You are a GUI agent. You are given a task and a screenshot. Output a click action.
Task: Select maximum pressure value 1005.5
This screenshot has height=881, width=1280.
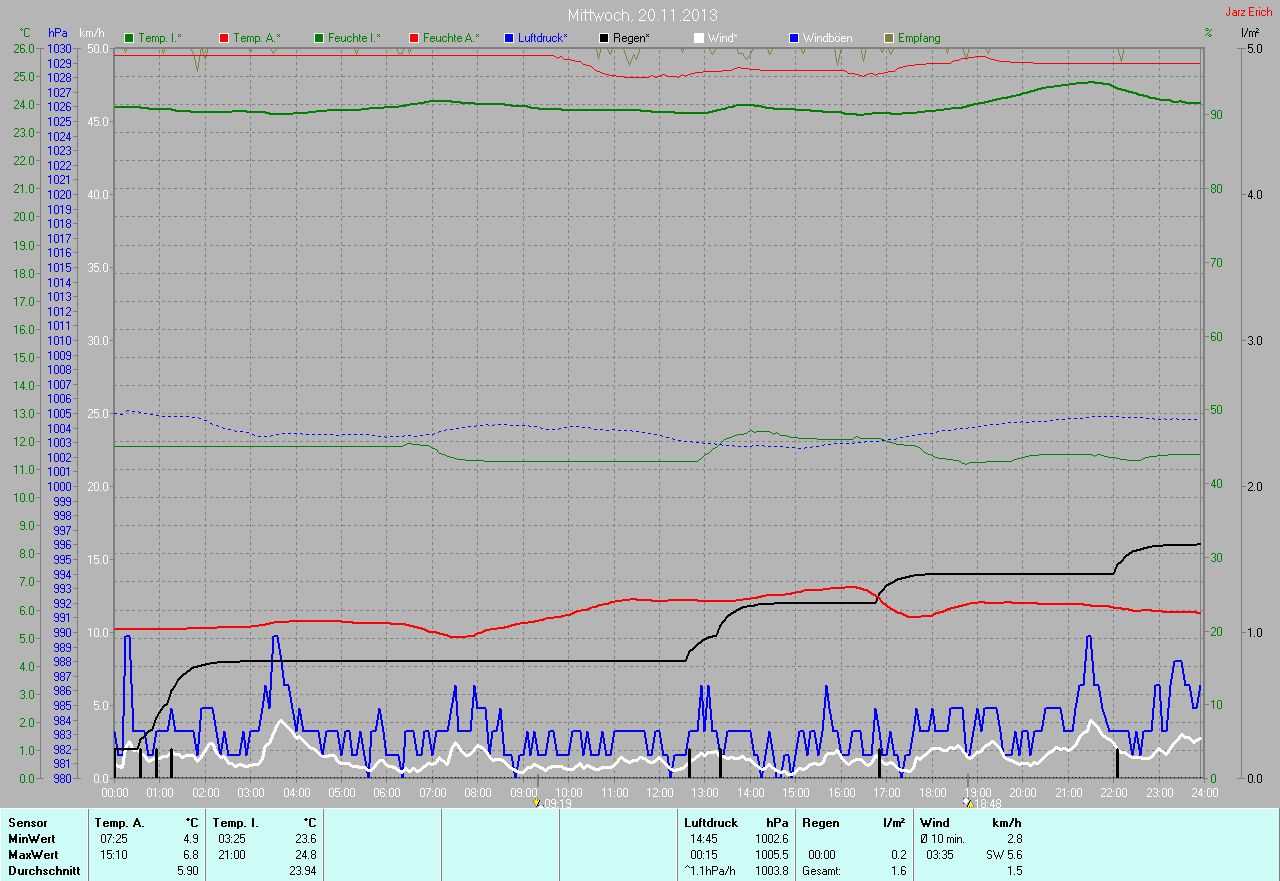[x=770, y=855]
